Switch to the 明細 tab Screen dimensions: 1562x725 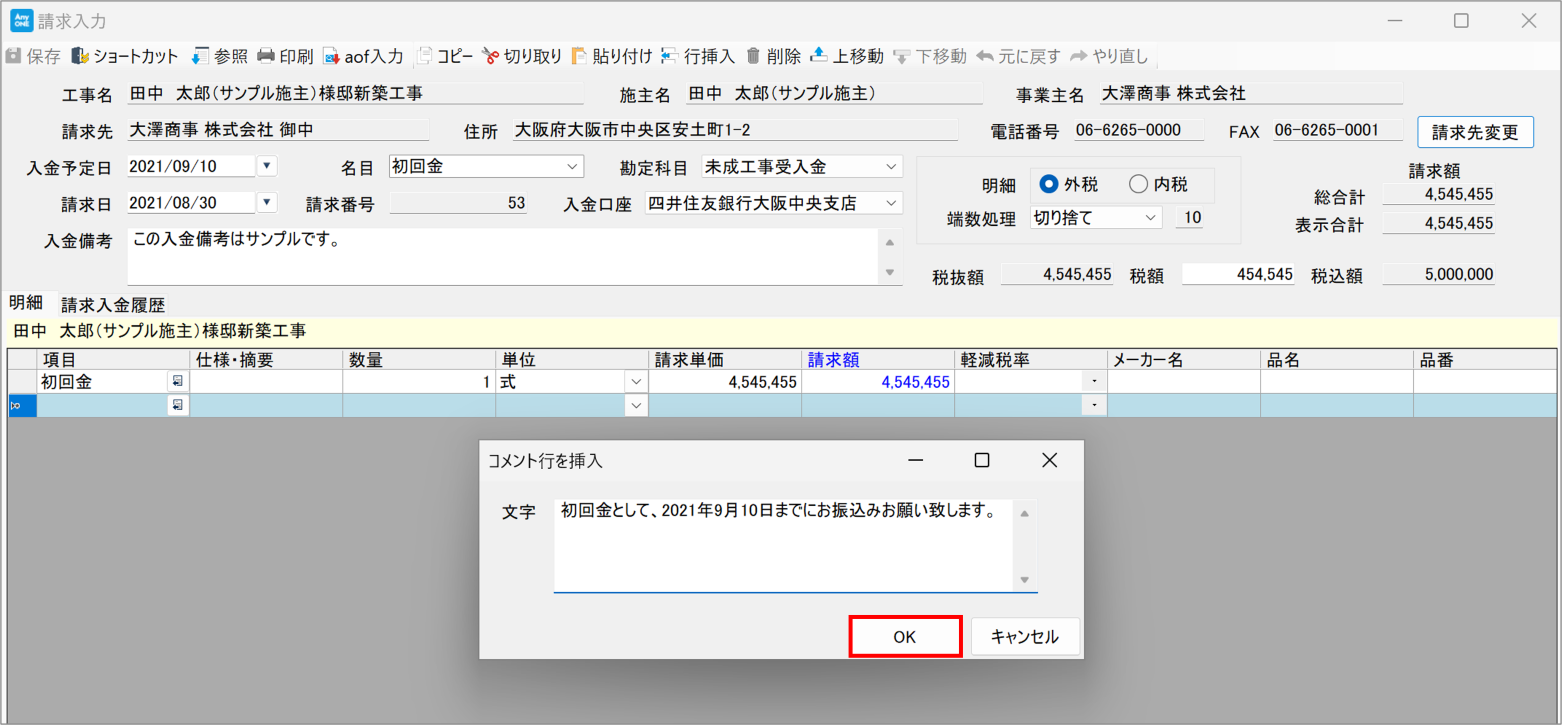pos(26,303)
